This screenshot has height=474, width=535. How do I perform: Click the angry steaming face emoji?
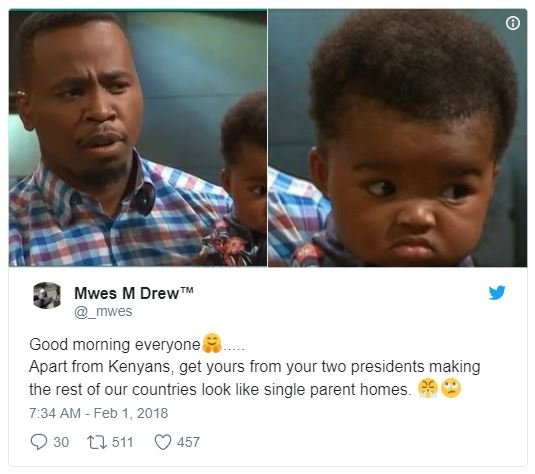point(428,388)
